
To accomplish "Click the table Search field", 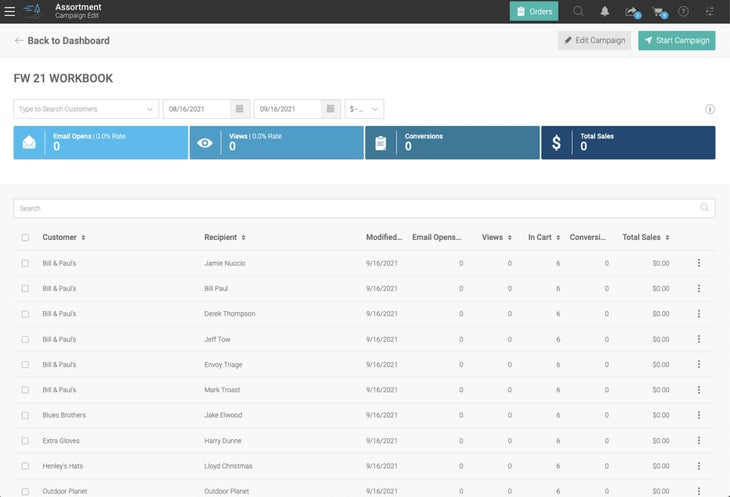I will (x=364, y=208).
